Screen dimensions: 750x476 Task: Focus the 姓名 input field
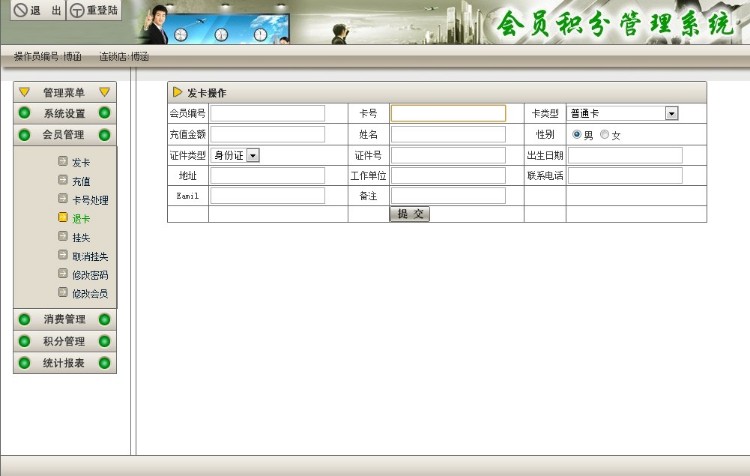point(448,134)
